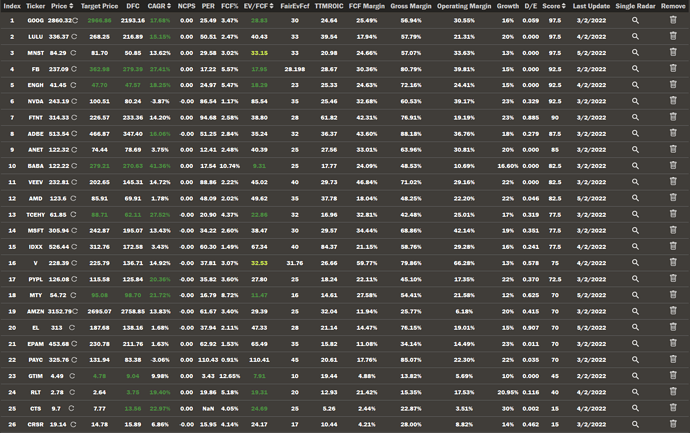Delete GTIM row using trash icon
This screenshot has height=433, width=690.
673,375
